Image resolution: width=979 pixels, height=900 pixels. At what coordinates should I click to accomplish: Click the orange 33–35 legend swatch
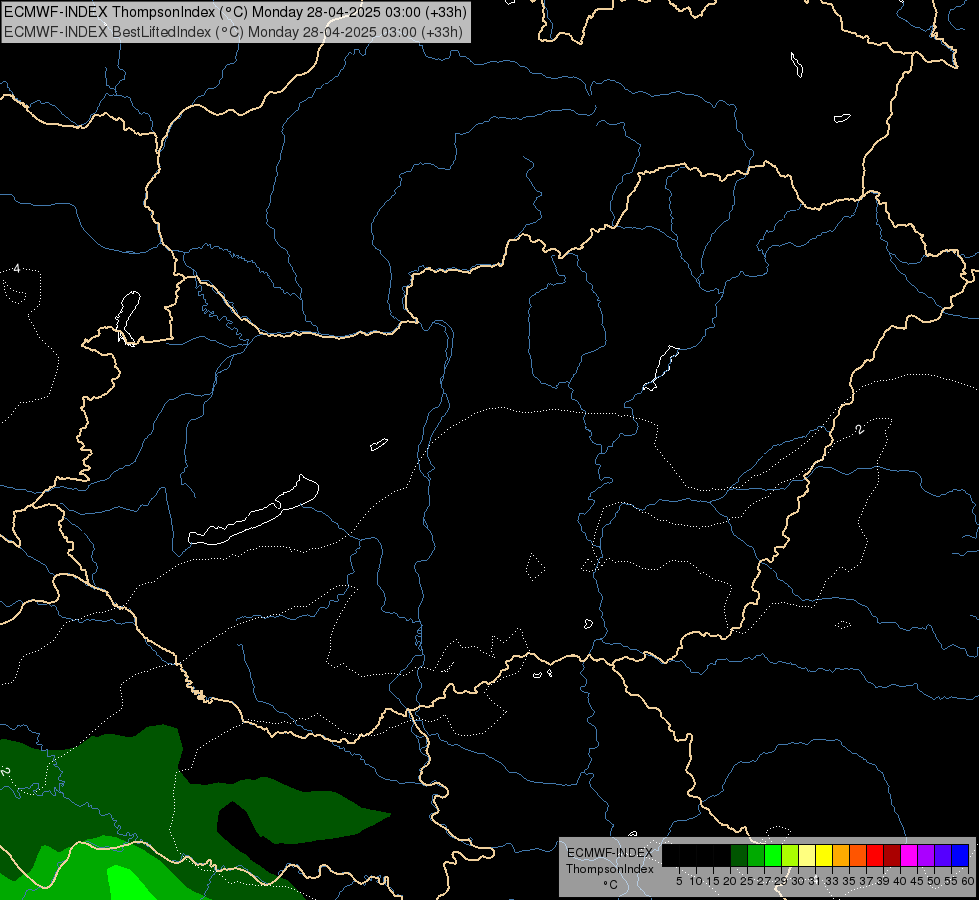[841, 855]
